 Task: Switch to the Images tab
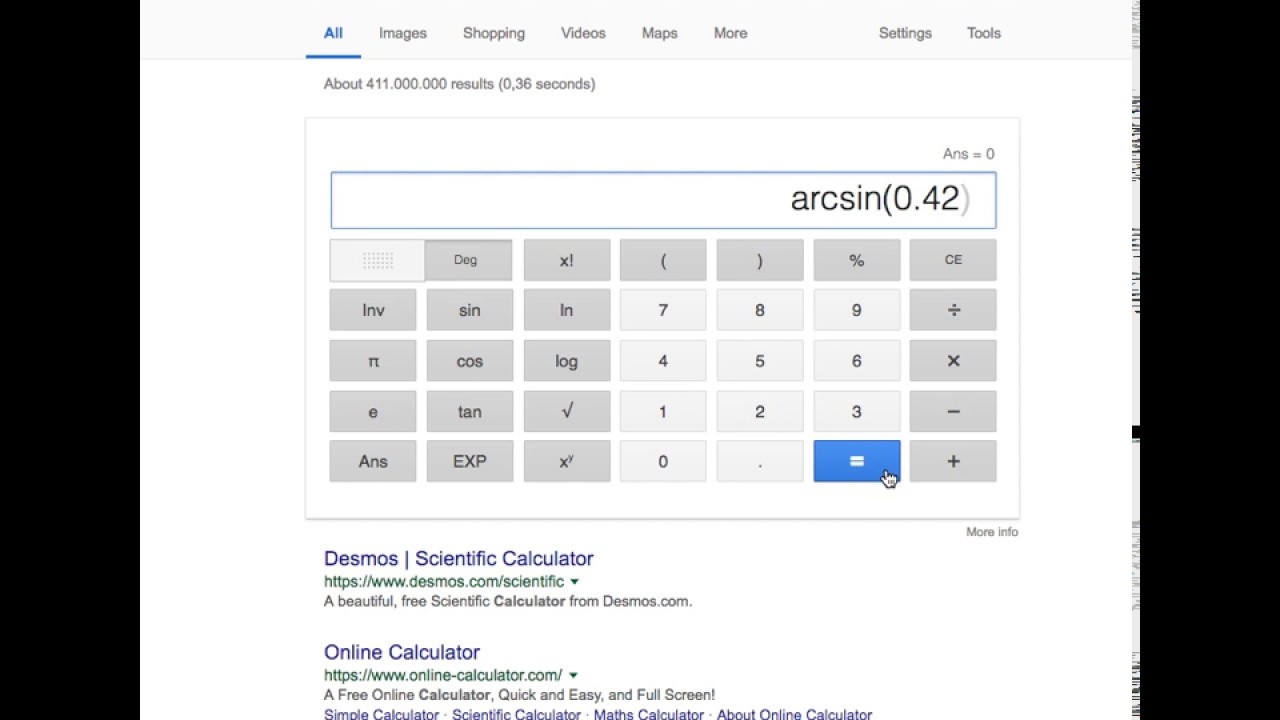click(403, 33)
